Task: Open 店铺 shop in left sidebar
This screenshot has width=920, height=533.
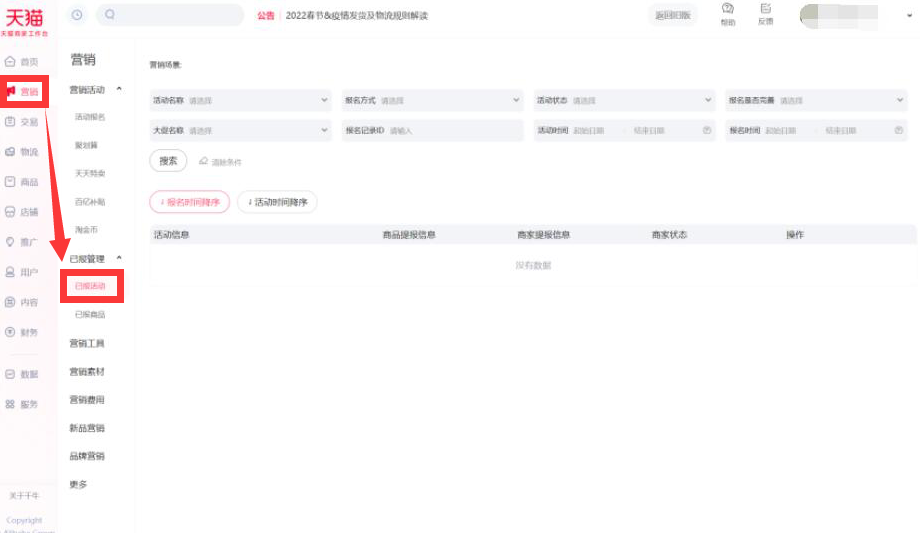Action: 22,212
